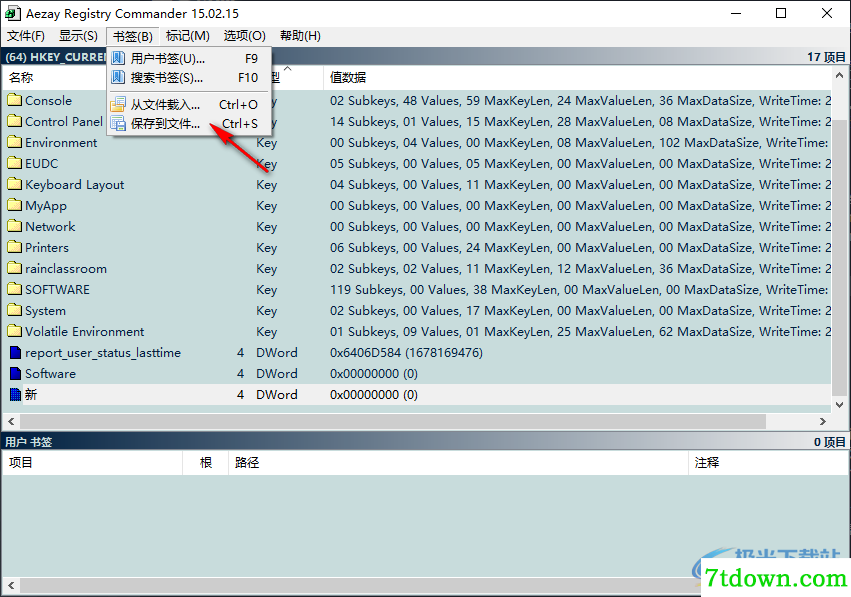Click the report_user_status_lasttime value icon
This screenshot has height=597, width=851.
(x=16, y=353)
